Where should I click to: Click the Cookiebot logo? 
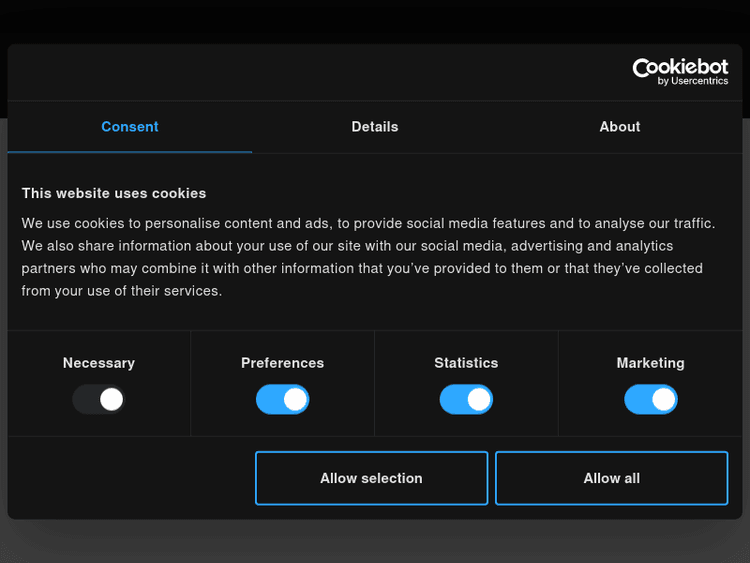click(680, 67)
